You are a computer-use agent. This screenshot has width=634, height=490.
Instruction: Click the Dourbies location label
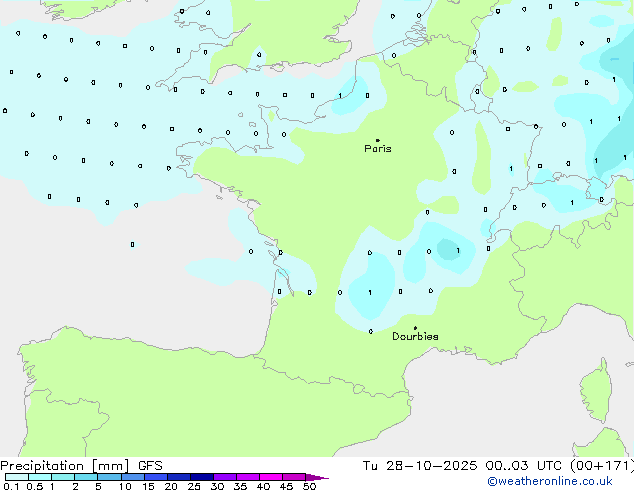coord(415,336)
